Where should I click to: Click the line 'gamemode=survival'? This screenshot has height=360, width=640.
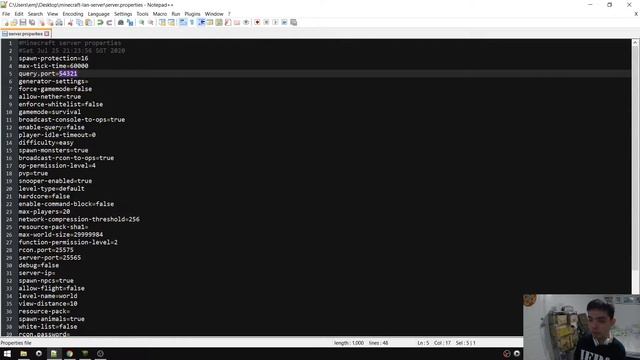coord(50,112)
